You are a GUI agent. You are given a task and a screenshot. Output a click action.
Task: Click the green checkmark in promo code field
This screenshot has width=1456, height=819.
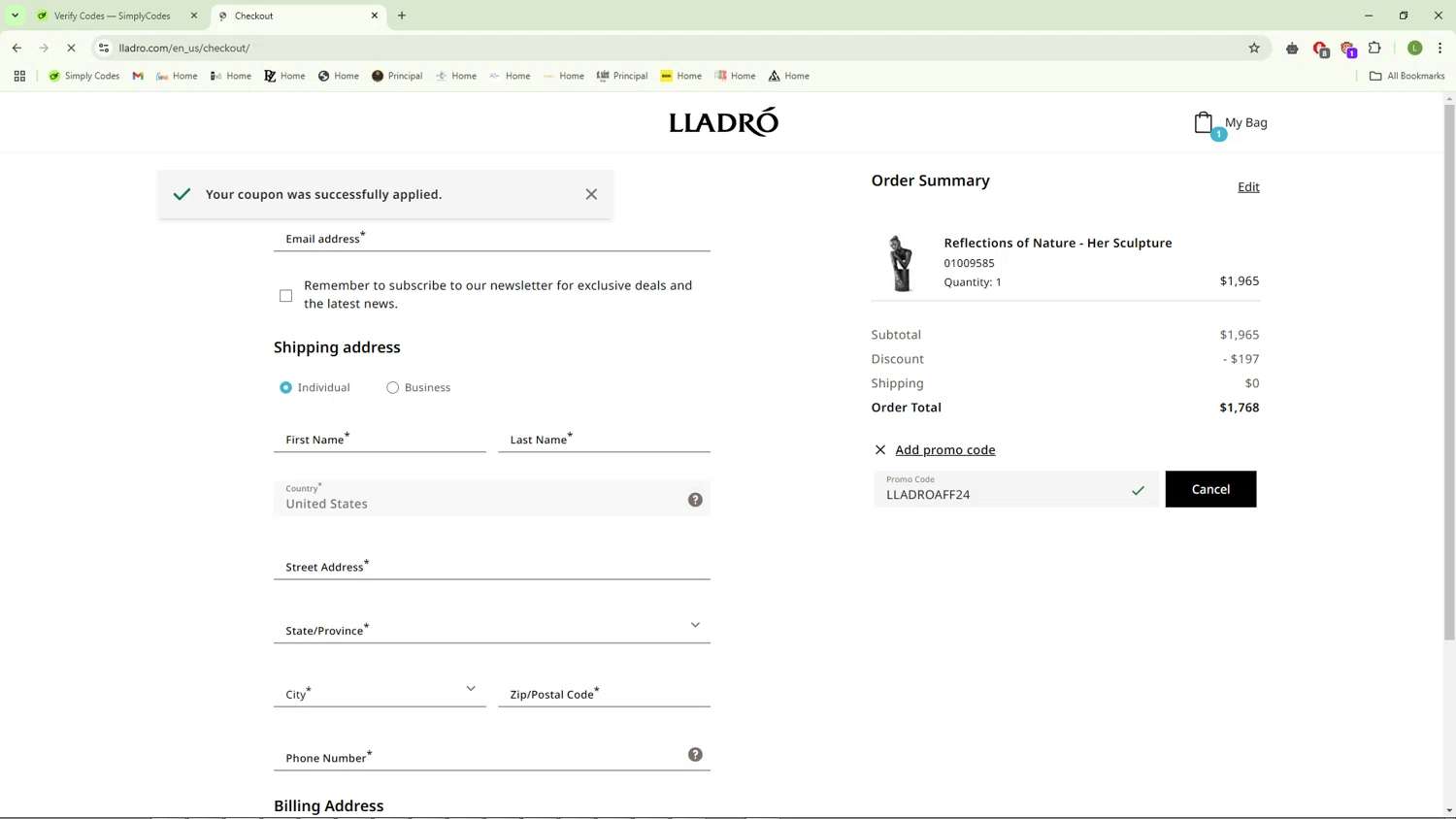[1138, 491]
